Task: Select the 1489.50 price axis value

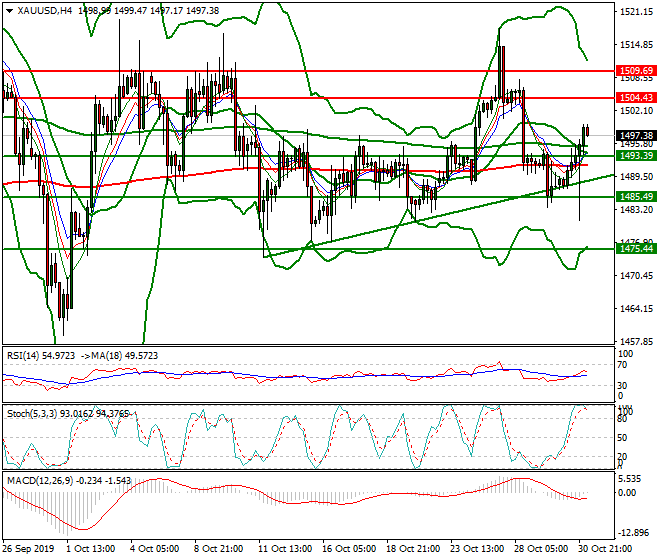Action: (636, 176)
